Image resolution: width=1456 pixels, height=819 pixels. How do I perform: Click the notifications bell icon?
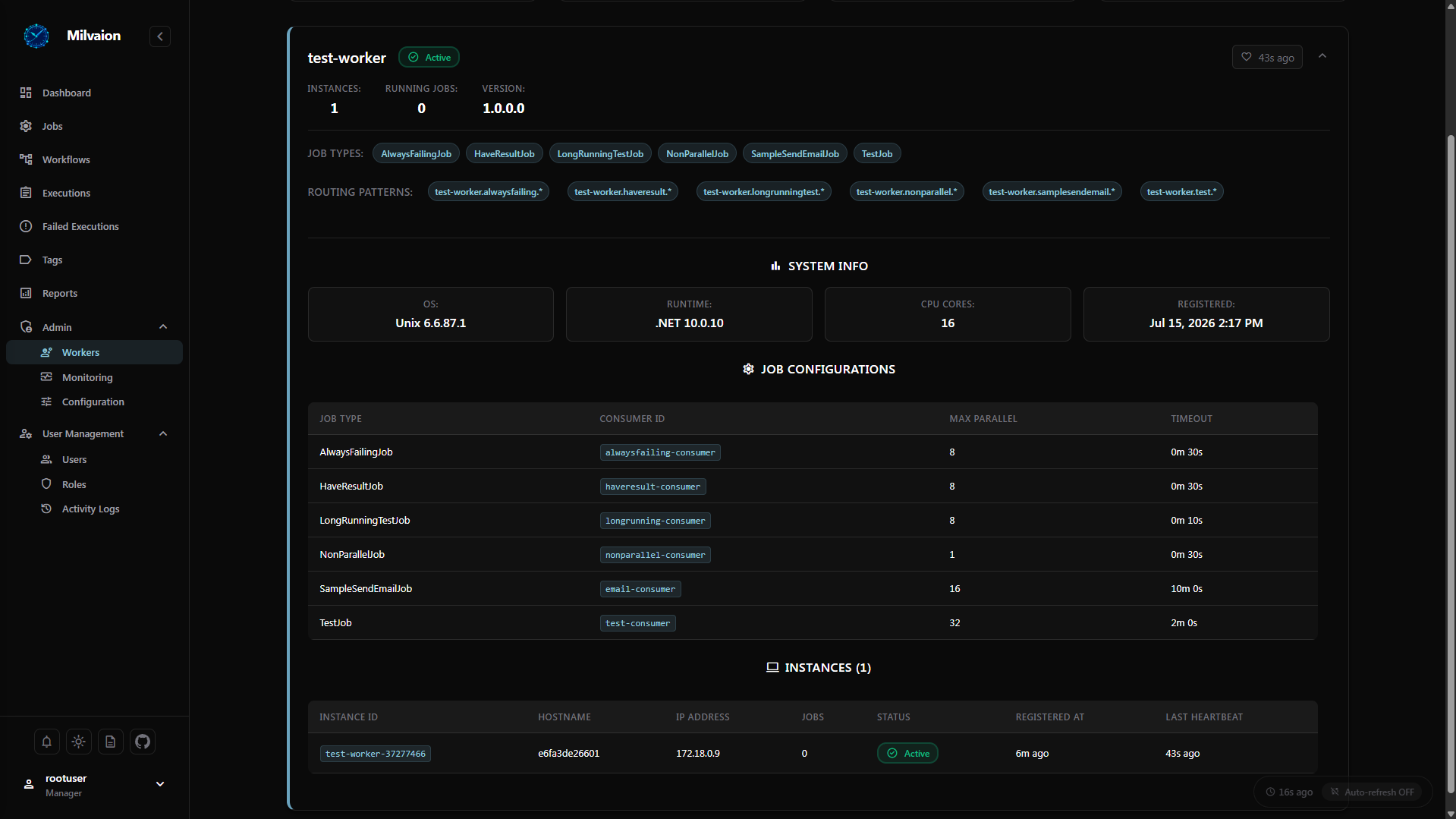pos(46,742)
